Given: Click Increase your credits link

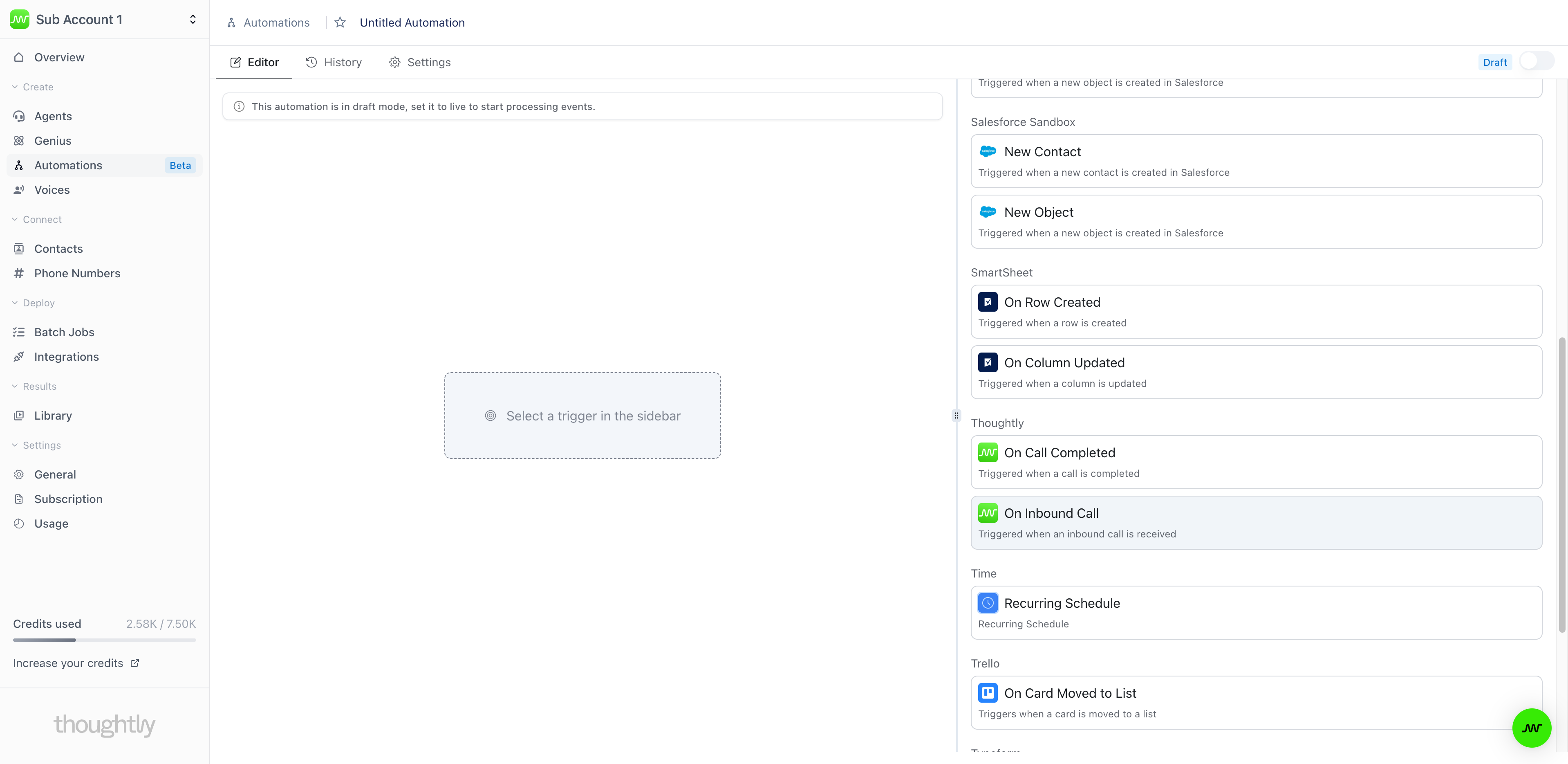Looking at the screenshot, I should 76,663.
